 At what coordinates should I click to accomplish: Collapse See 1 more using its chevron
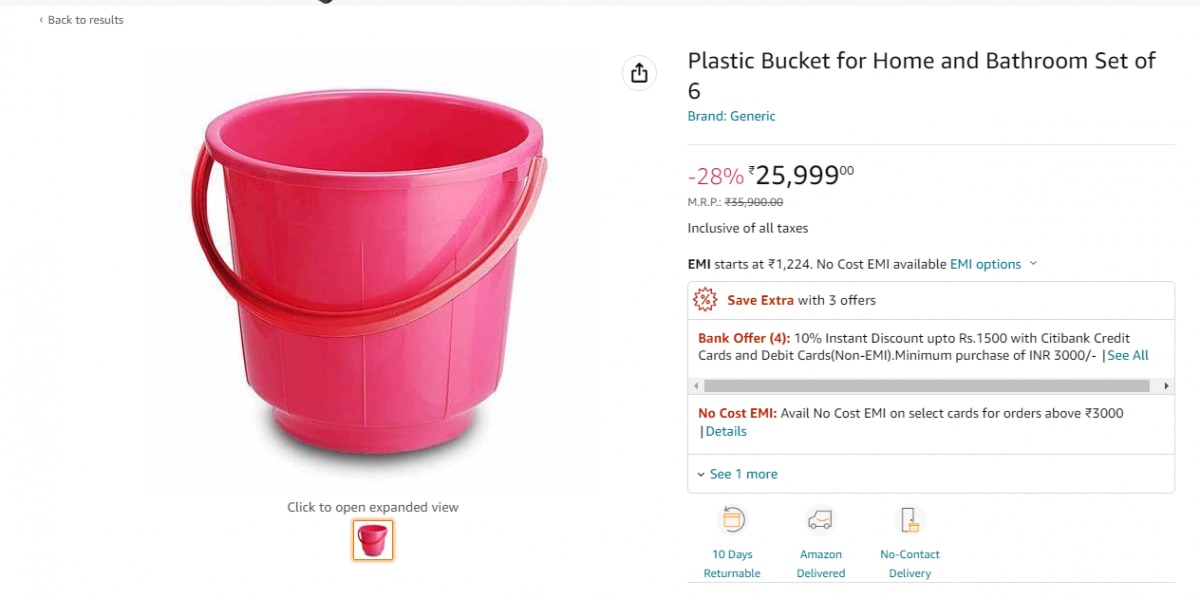pyautogui.click(x=700, y=474)
